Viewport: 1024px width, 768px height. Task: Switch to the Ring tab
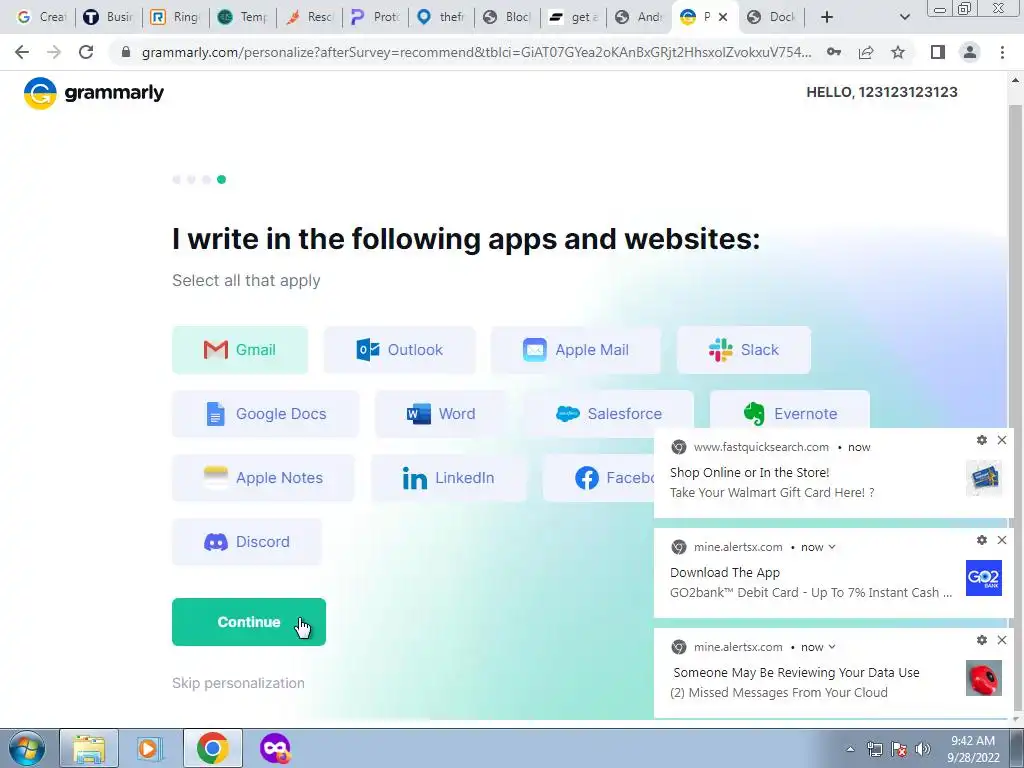click(x=175, y=17)
